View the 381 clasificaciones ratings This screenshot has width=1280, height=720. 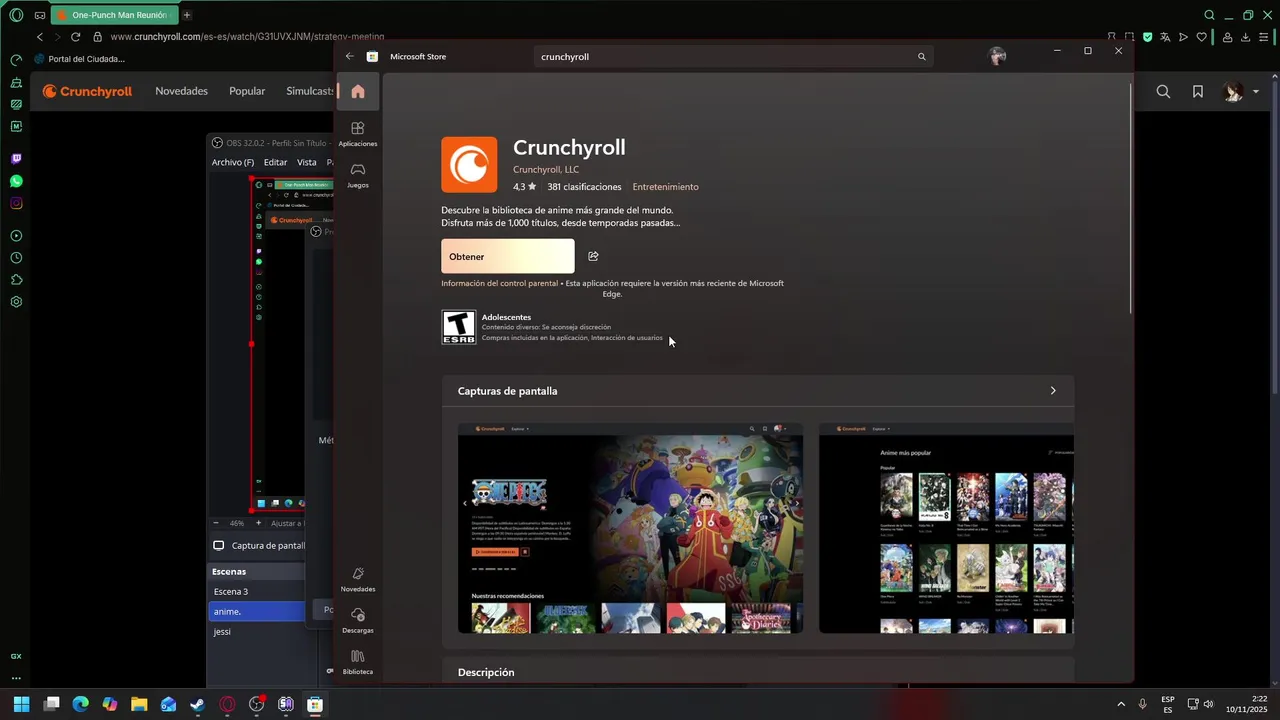coord(584,187)
